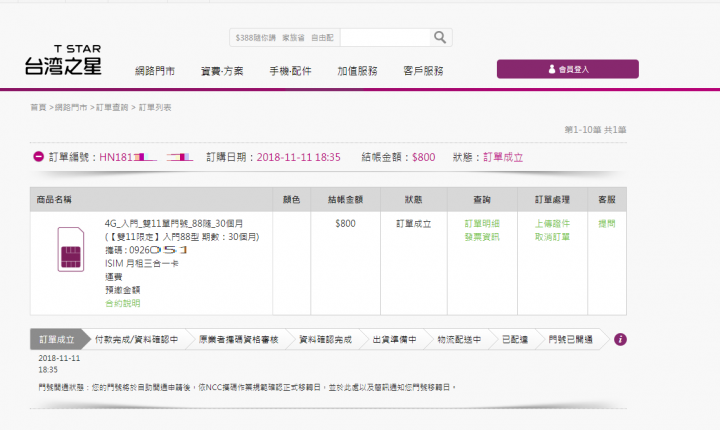Open the purple info icon beside progress steps
The height and width of the screenshot is (430, 720).
(620, 339)
